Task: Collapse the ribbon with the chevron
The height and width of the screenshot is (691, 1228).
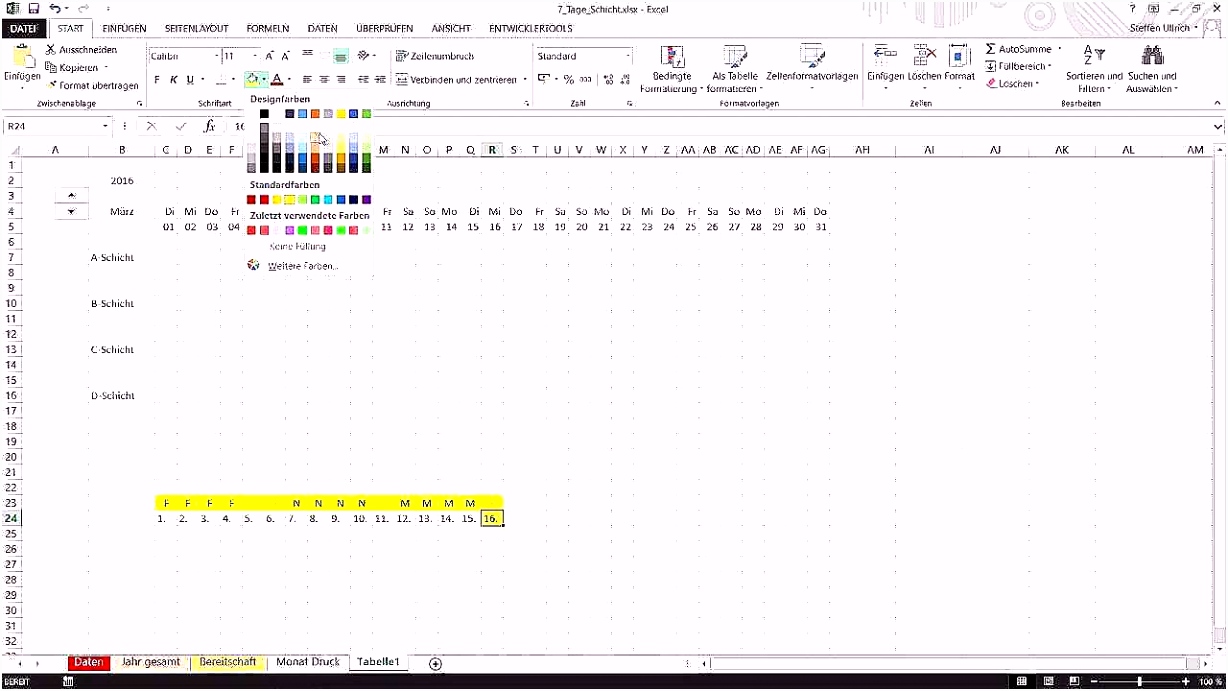Action: 1215,104
